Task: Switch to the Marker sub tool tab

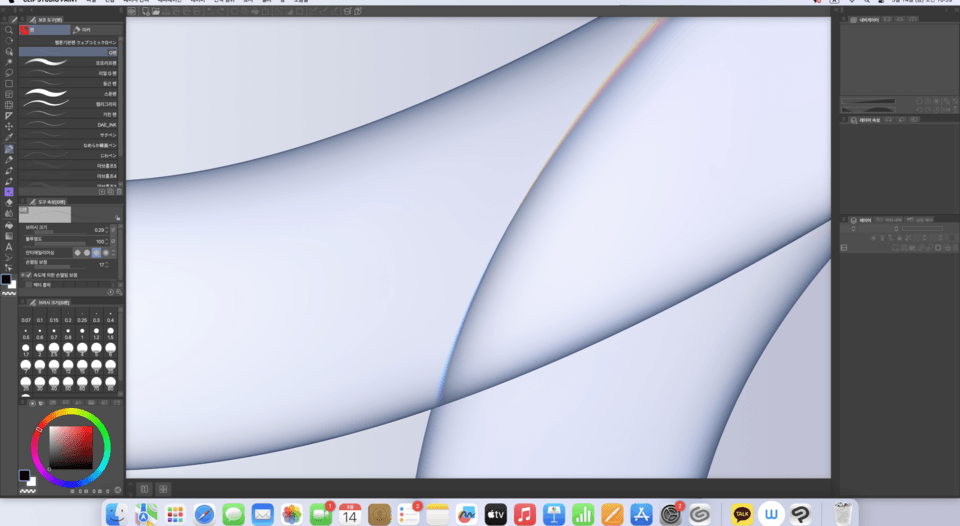Action: (x=83, y=29)
